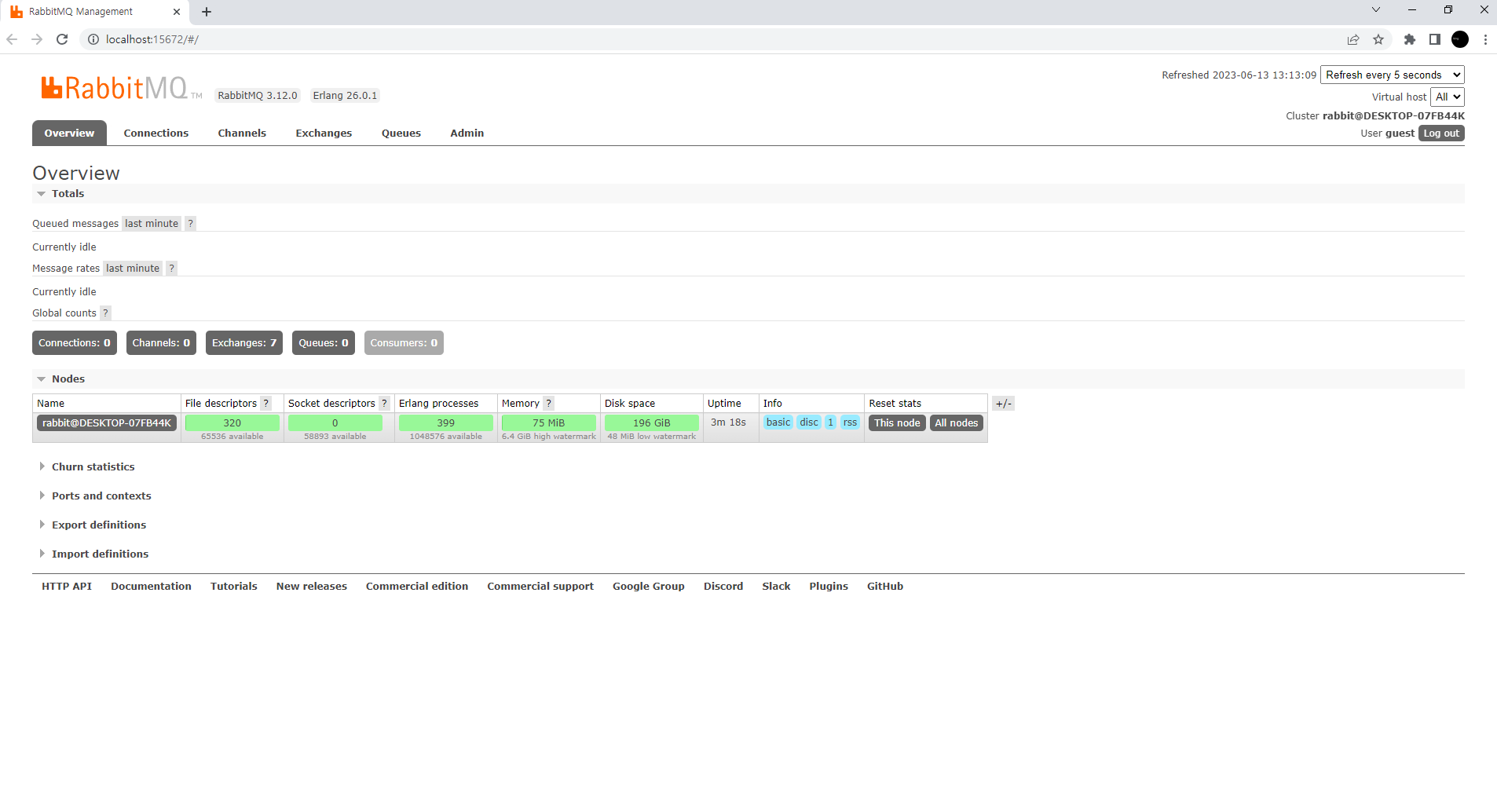Go back with browser back arrow
Screen dimensions: 1497x812
[x=12, y=39]
